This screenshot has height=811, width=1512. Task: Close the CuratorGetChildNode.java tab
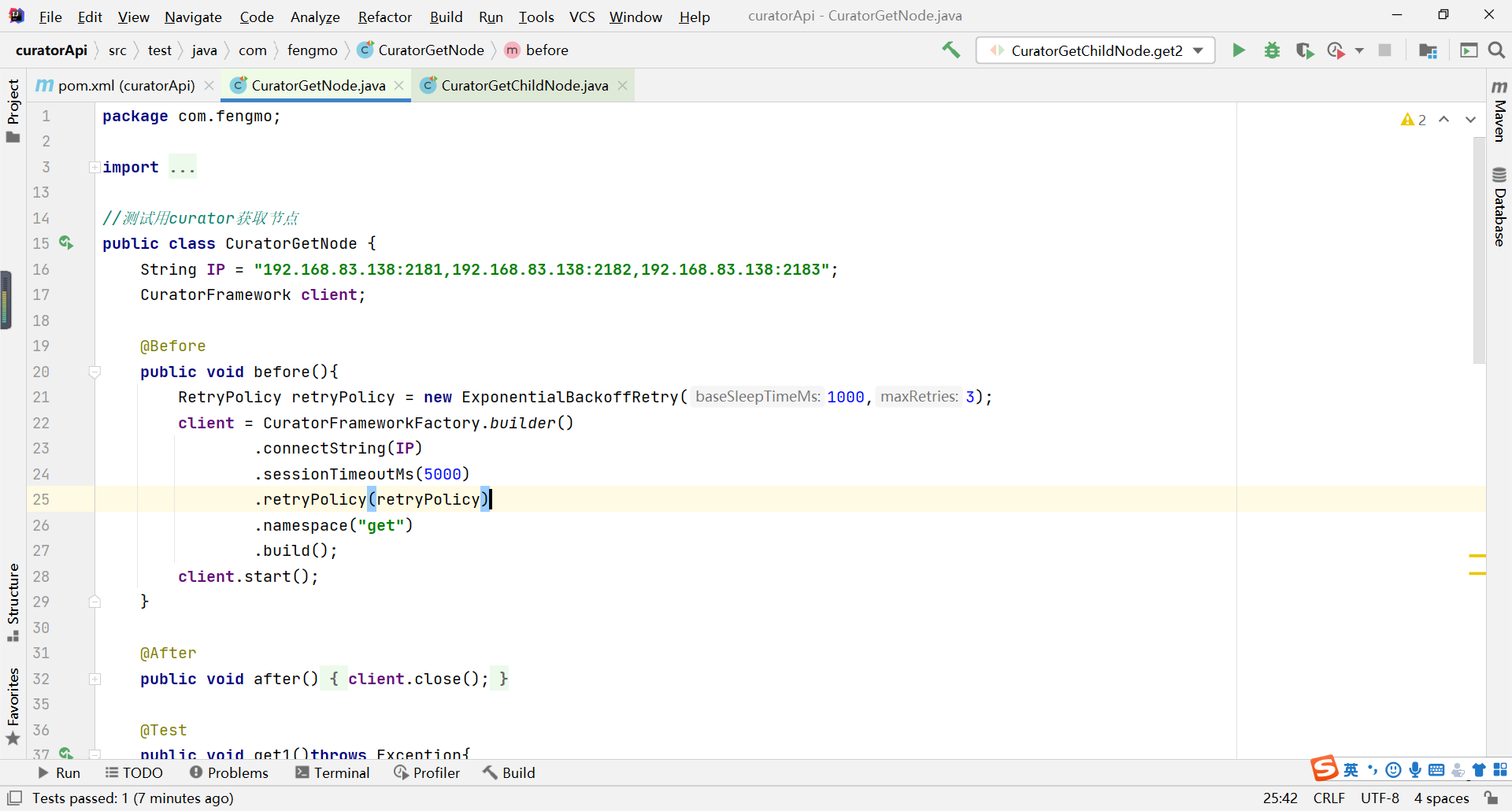tap(623, 85)
